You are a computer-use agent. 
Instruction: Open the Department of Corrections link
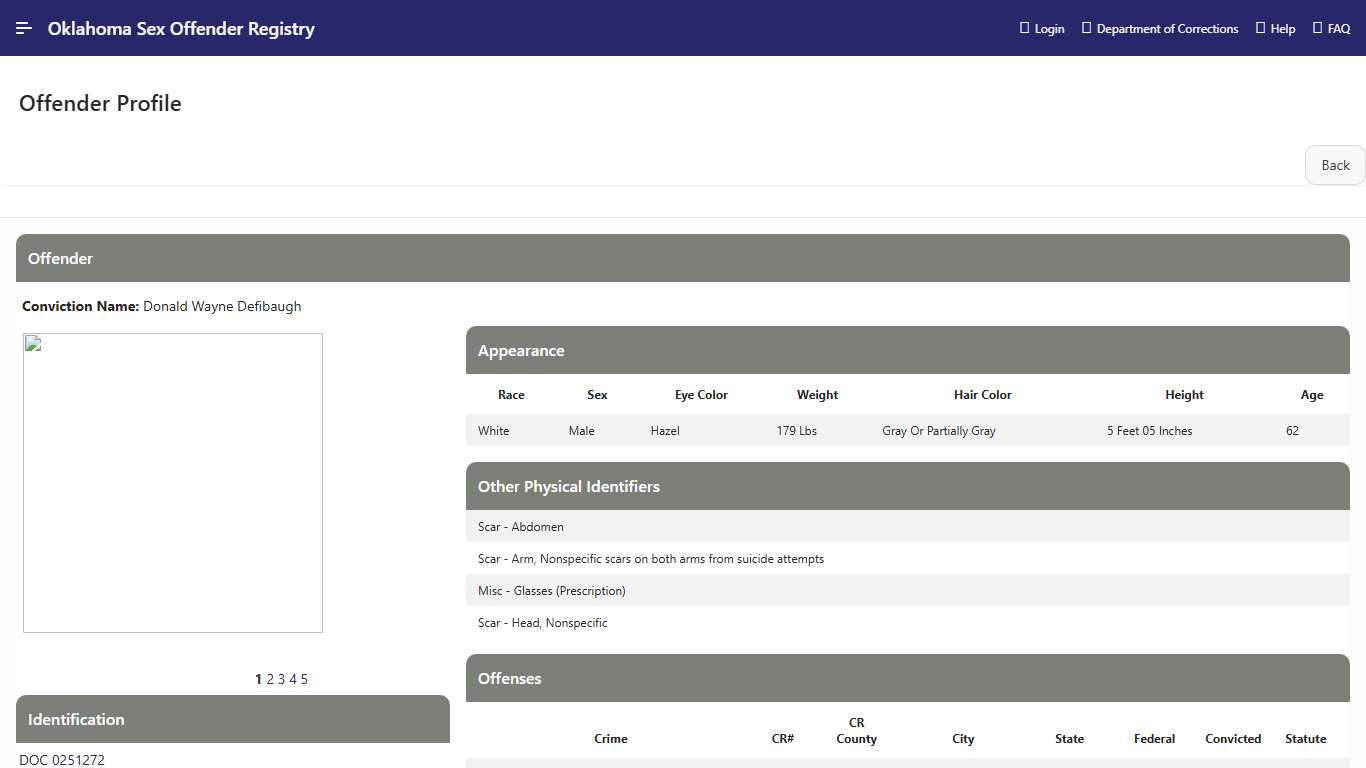tap(1160, 29)
